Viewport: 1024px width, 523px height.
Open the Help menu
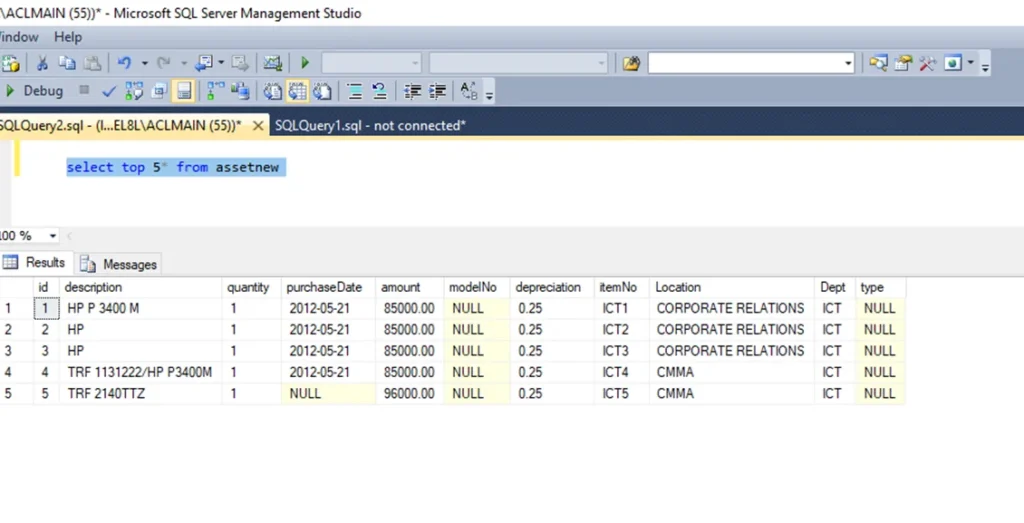[68, 37]
